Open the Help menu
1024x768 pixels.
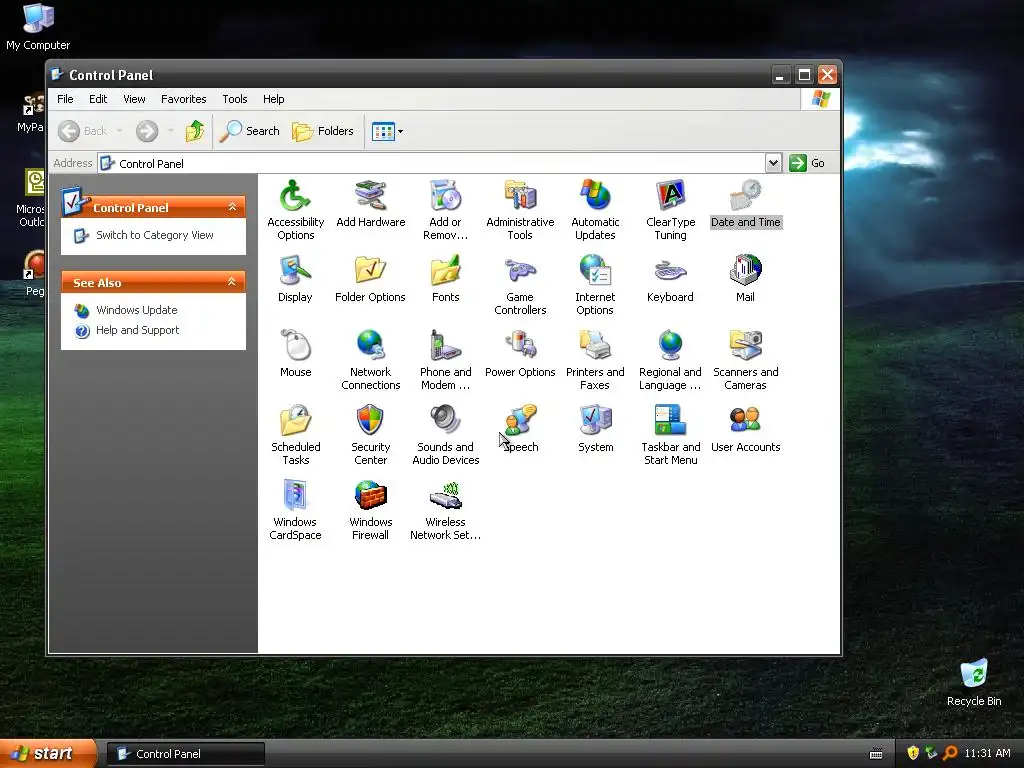(274, 99)
